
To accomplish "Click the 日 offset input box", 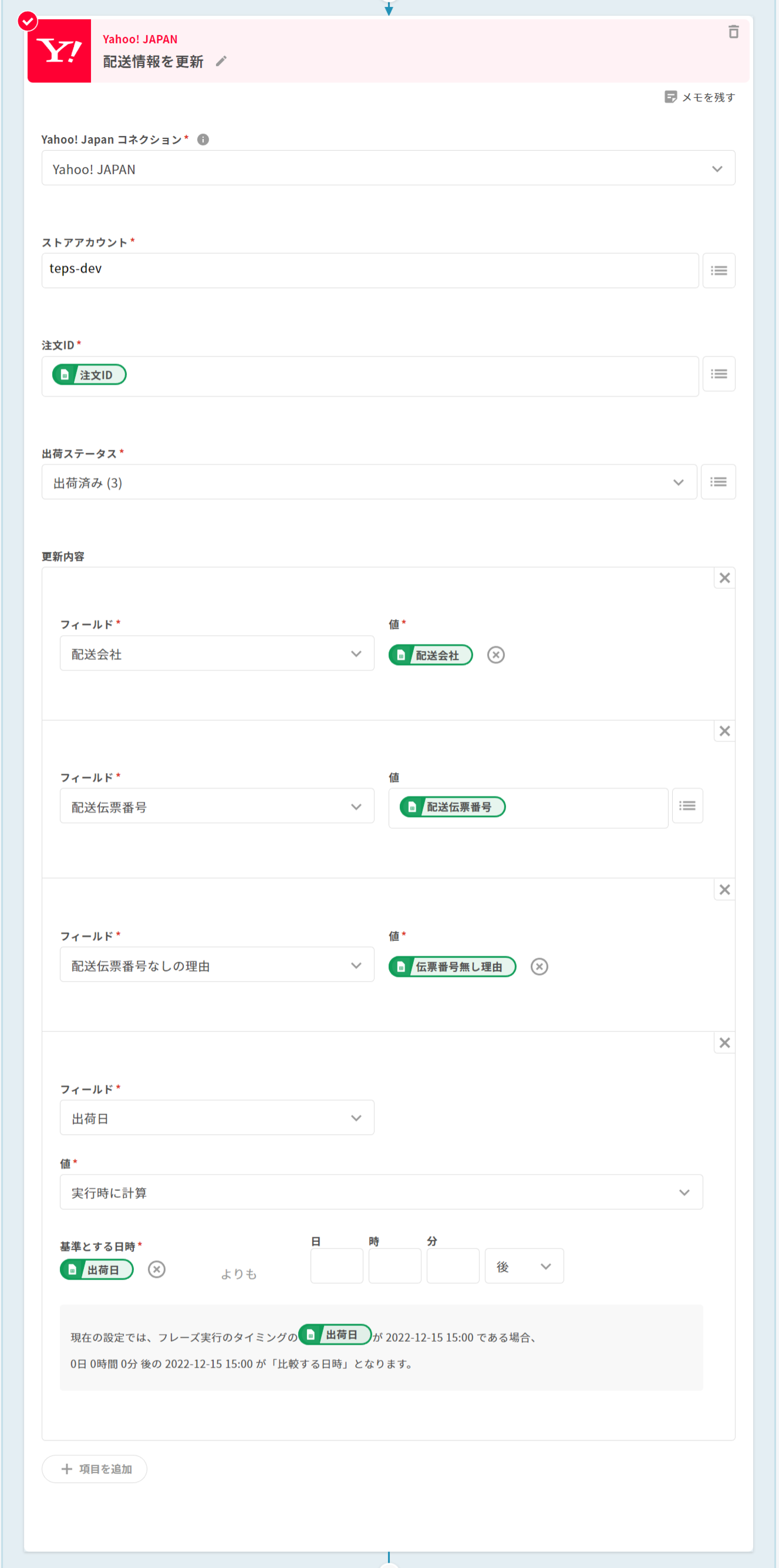I will (336, 1267).
